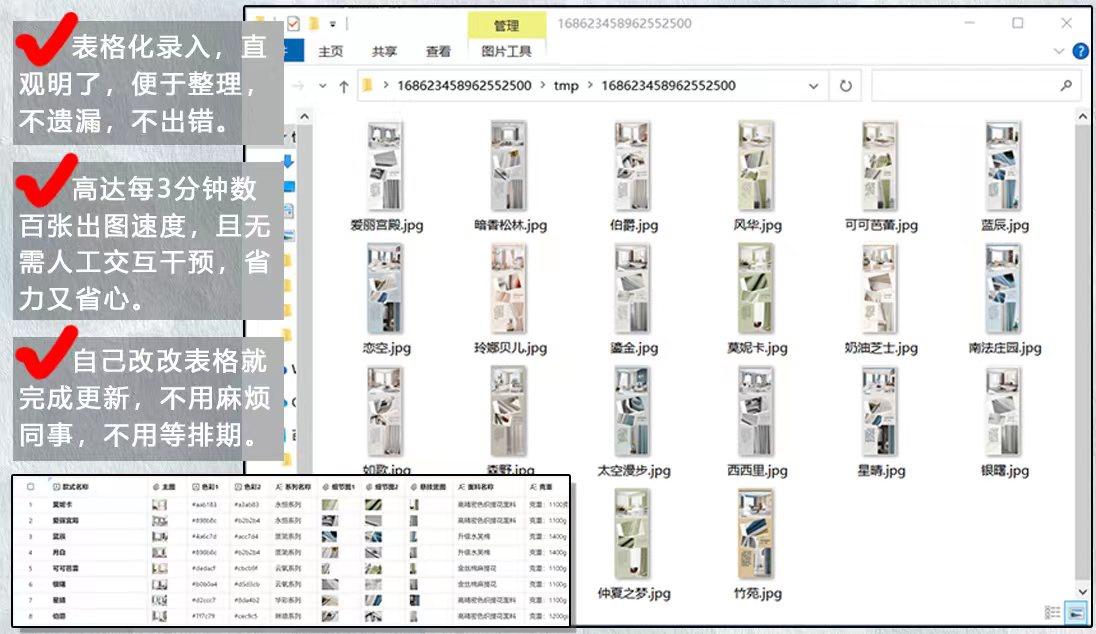Open the recent locations dropdown arrow
The height and width of the screenshot is (634, 1096).
(322, 86)
